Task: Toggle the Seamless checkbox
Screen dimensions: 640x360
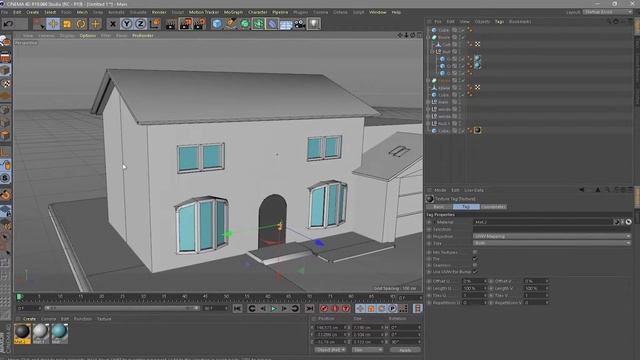Action: point(475,265)
